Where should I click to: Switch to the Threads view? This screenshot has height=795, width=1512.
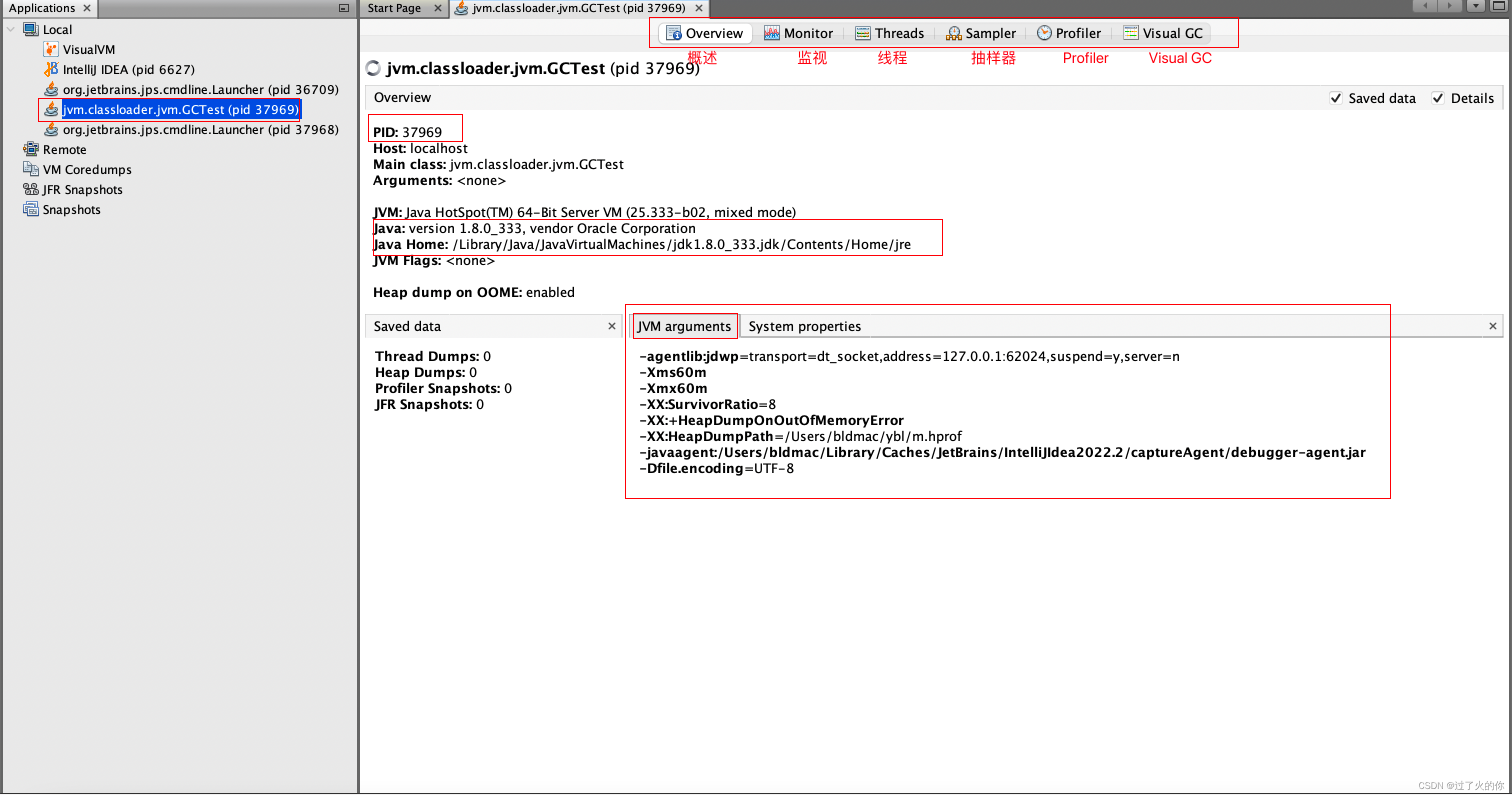(x=890, y=33)
